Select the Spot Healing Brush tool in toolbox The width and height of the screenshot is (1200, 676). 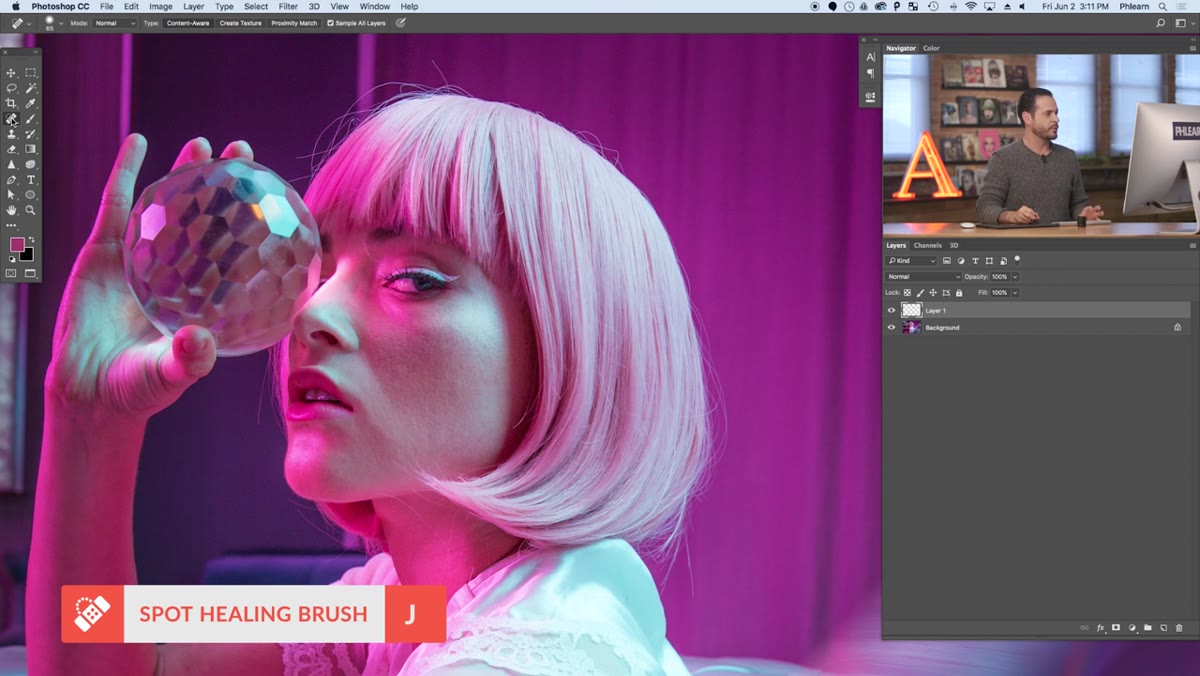(11, 119)
